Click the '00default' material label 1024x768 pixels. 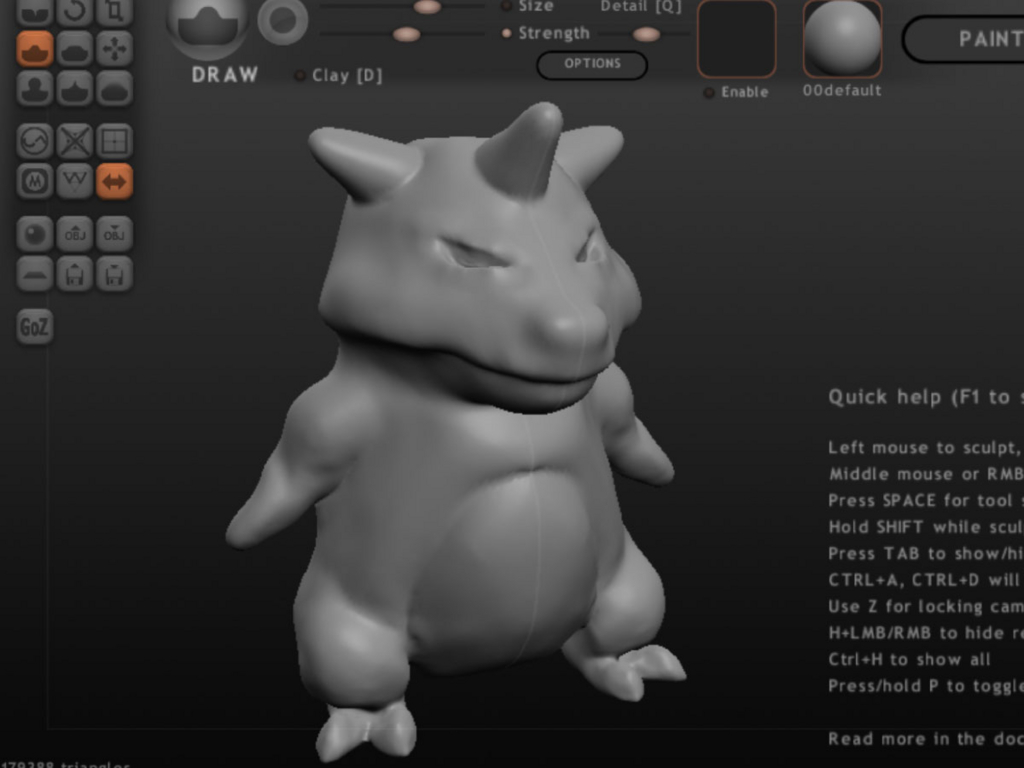pos(842,91)
